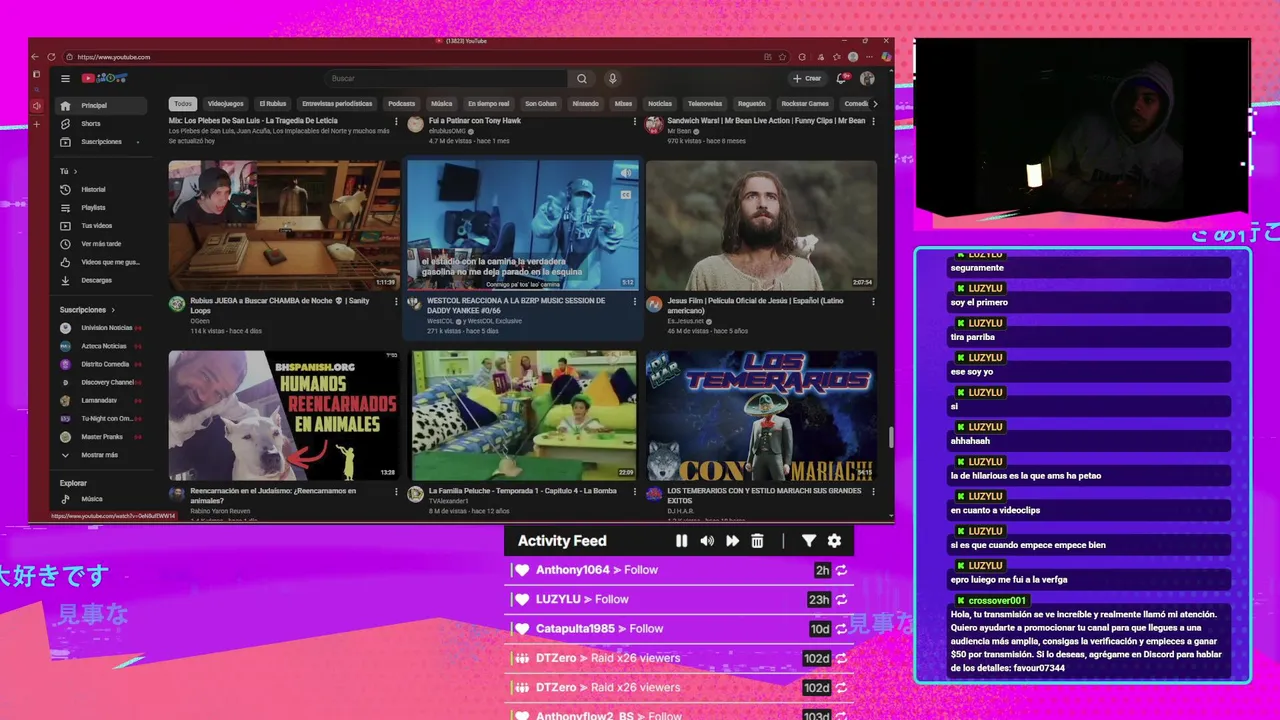Open YouTube notifications bell

[843, 78]
